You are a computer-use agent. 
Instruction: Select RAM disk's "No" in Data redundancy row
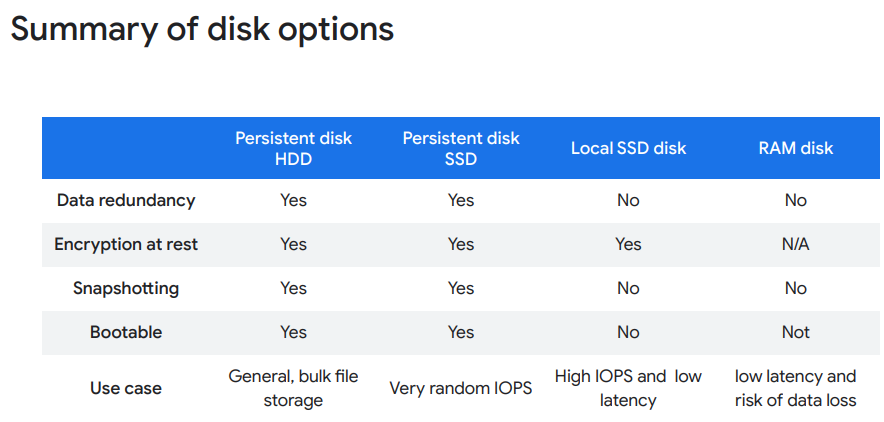[795, 200]
